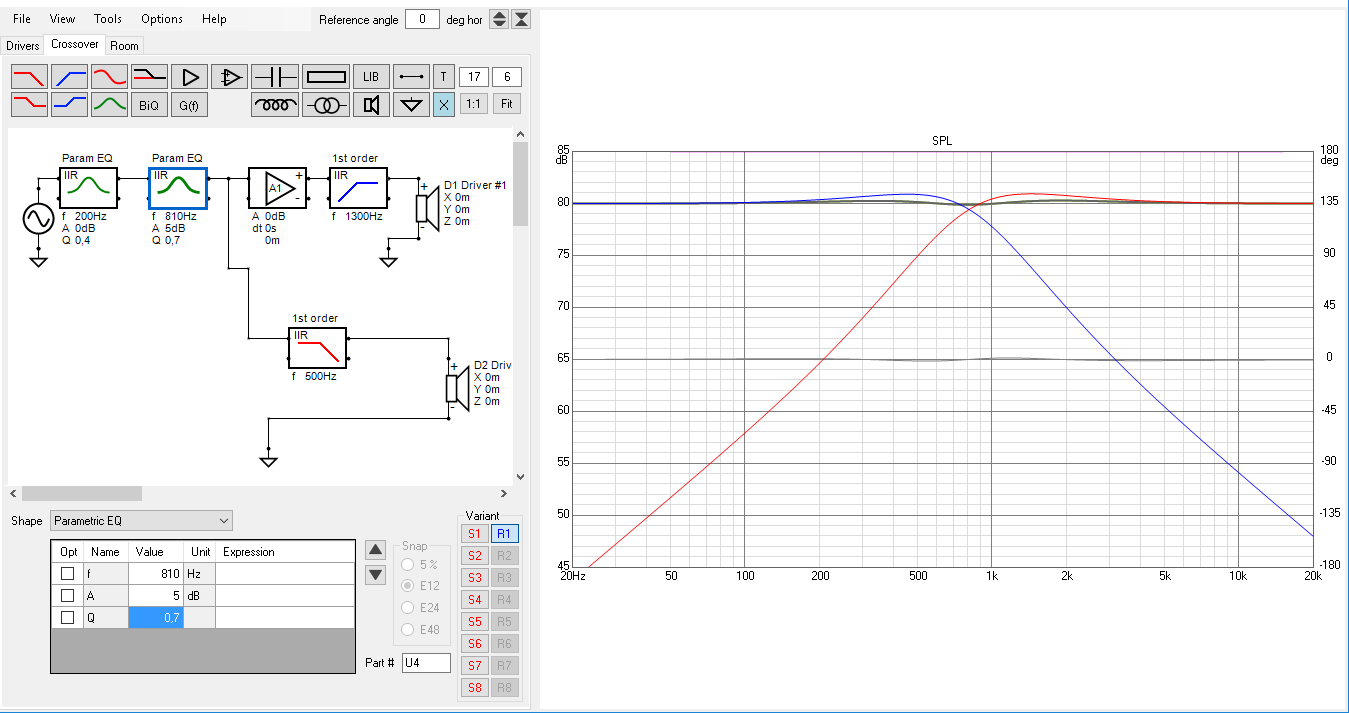
Task: Click the Value cell showing 810
Action: (156, 574)
